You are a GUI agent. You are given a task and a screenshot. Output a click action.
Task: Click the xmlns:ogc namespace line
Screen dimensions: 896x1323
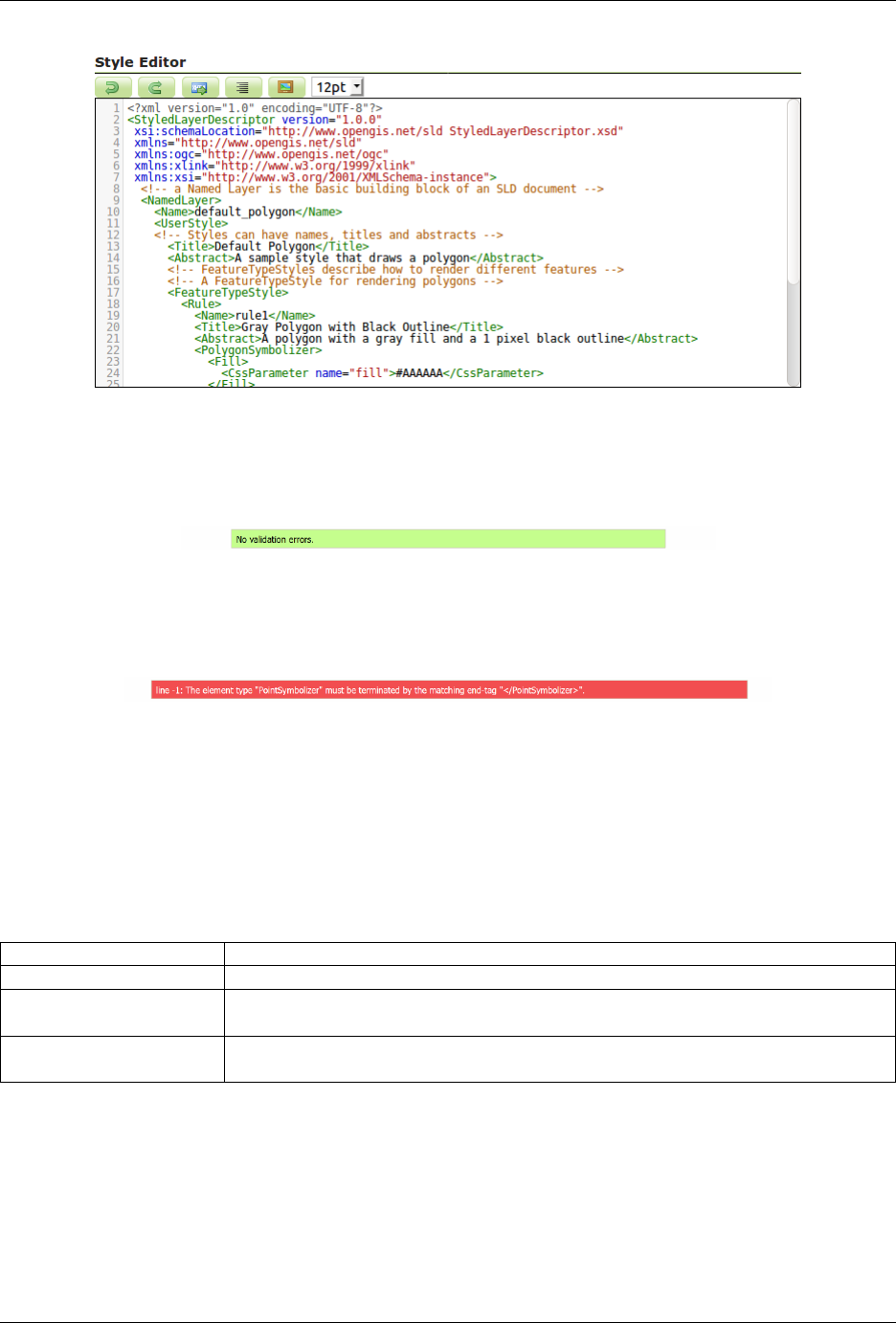coord(261,154)
